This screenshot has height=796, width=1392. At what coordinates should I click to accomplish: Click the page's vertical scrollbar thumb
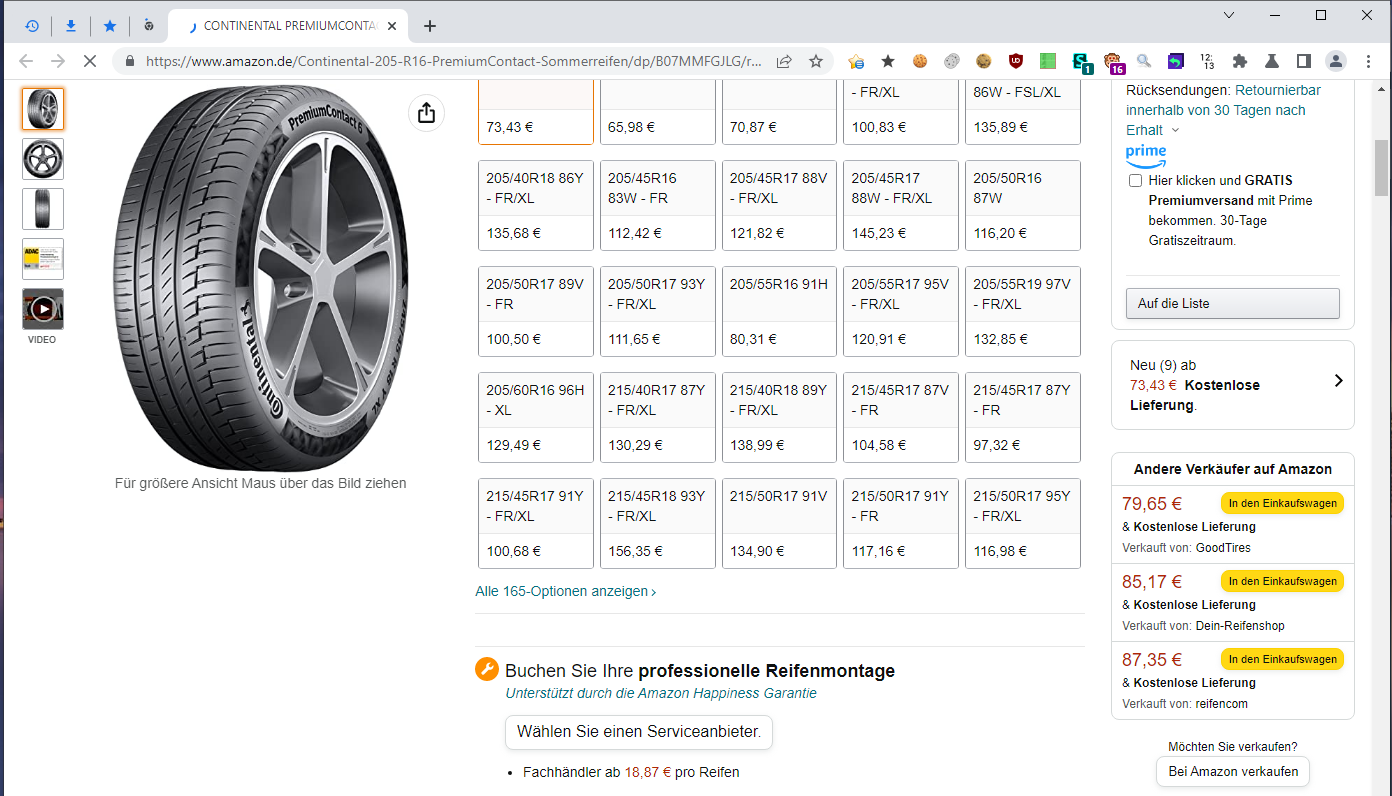pos(1382,170)
